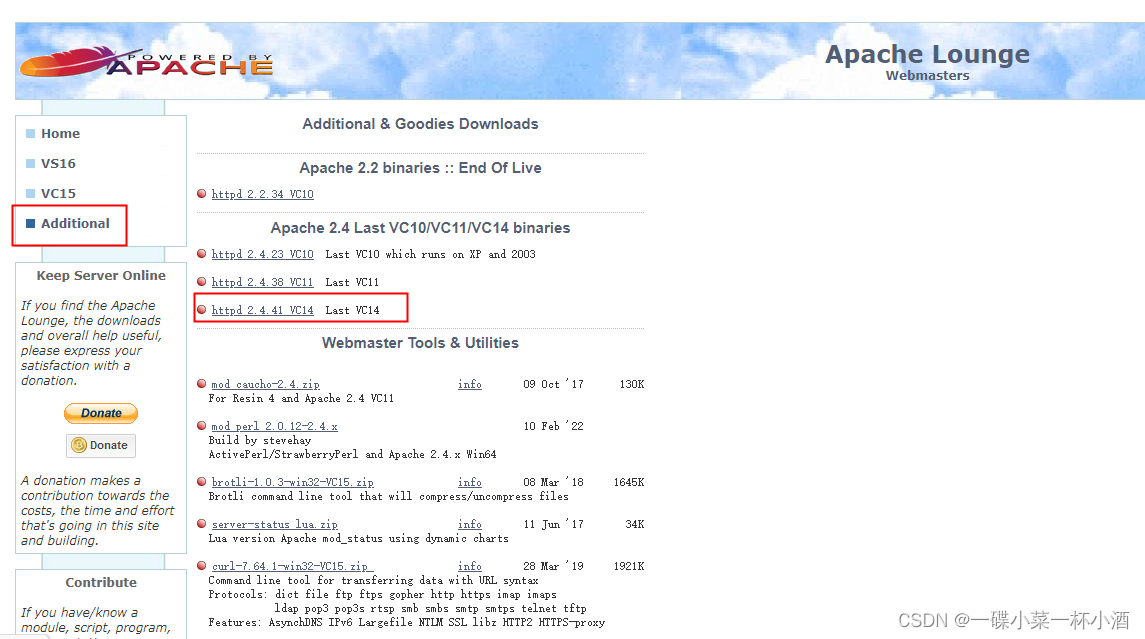Viewport: 1145px width, 639px height.
Task: Select Additional in the navigation menu
Action: point(73,223)
